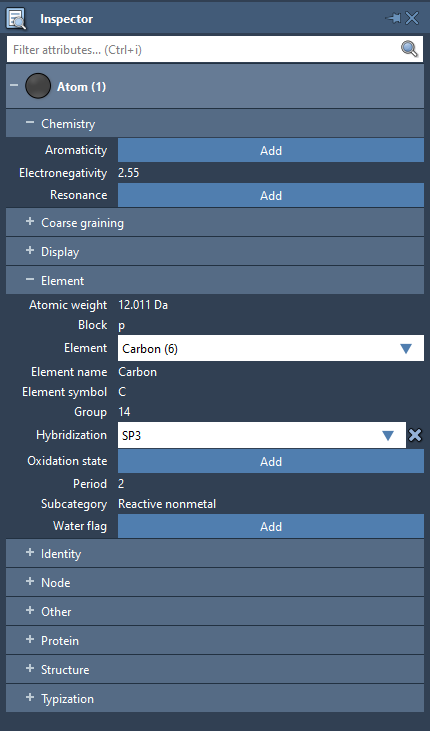Focus the Filter attributes search field
430x731 pixels.
click(x=204, y=49)
